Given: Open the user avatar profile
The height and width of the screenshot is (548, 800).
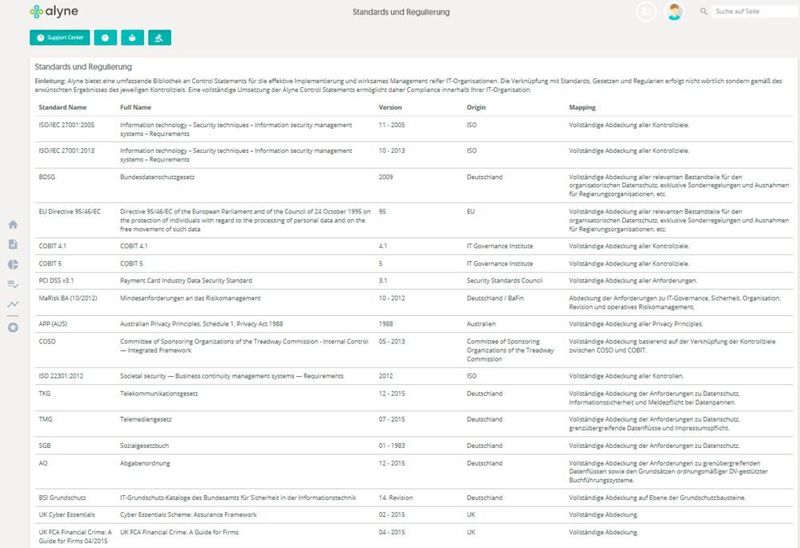Looking at the screenshot, I should [674, 11].
